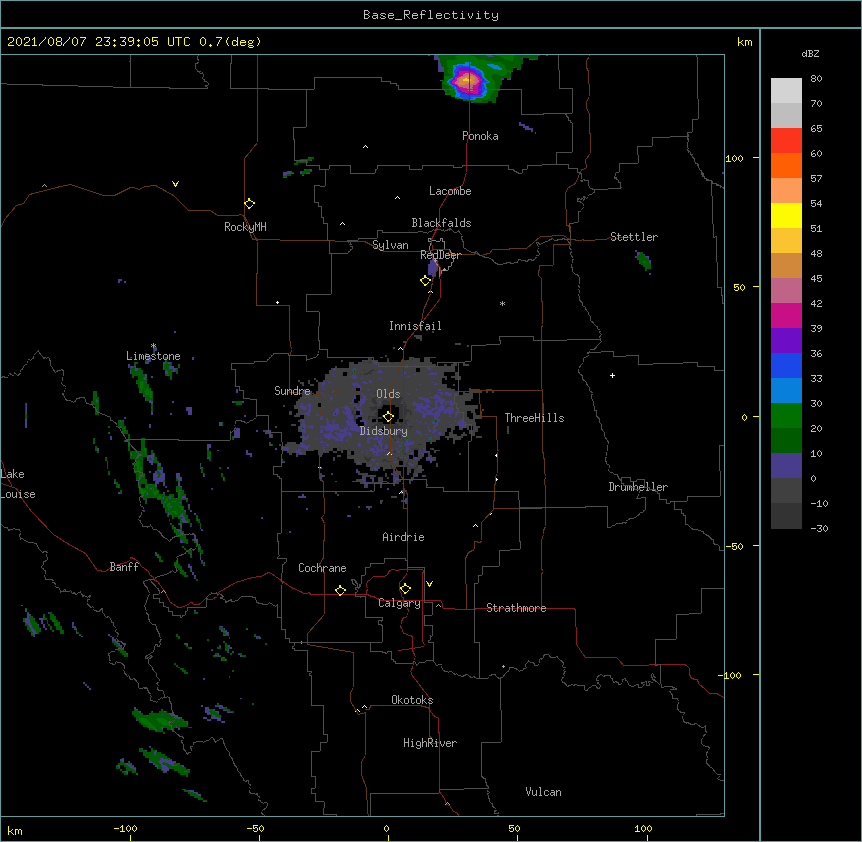This screenshot has height=842, width=862.
Task: Click the -100 tick label on the bottom axis
Action: pyautogui.click(x=125, y=828)
